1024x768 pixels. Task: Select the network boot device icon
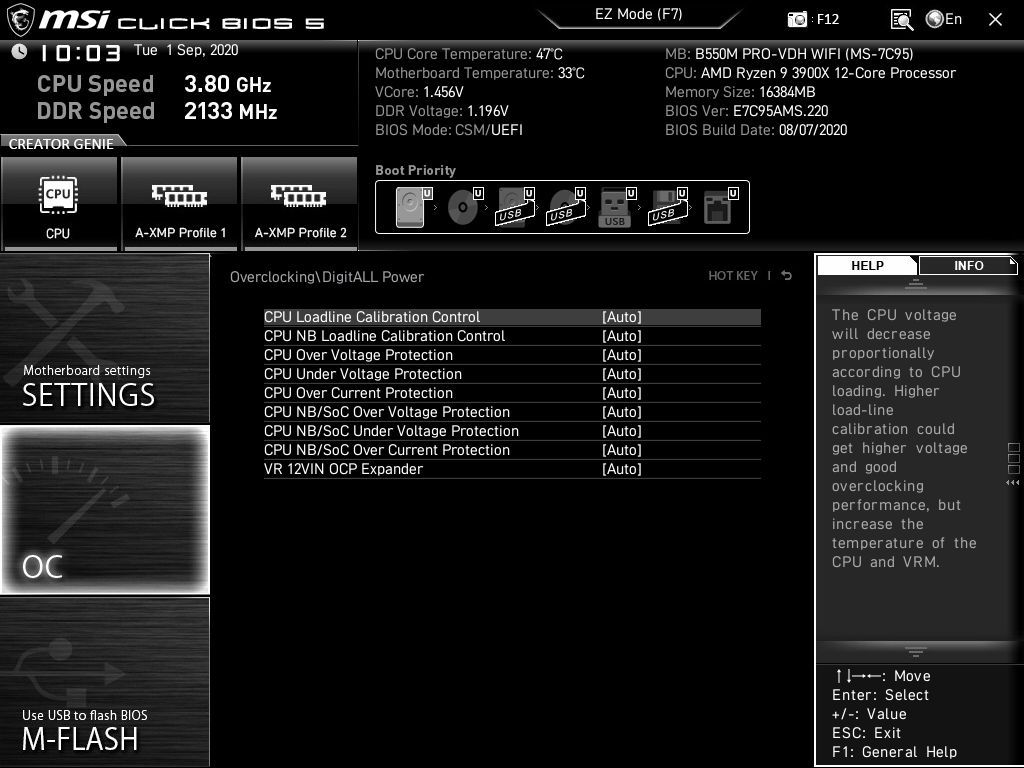[720, 207]
